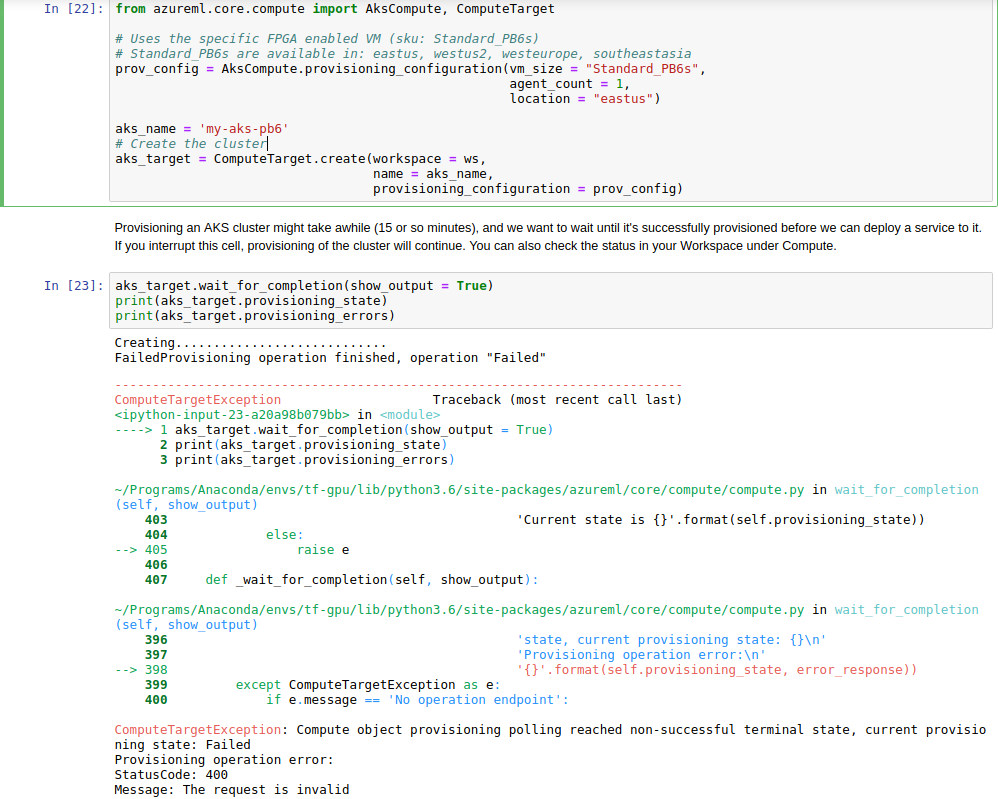This screenshot has width=998, height=799.
Task: Click "Message: The request is invalid" line
Action: point(232,790)
